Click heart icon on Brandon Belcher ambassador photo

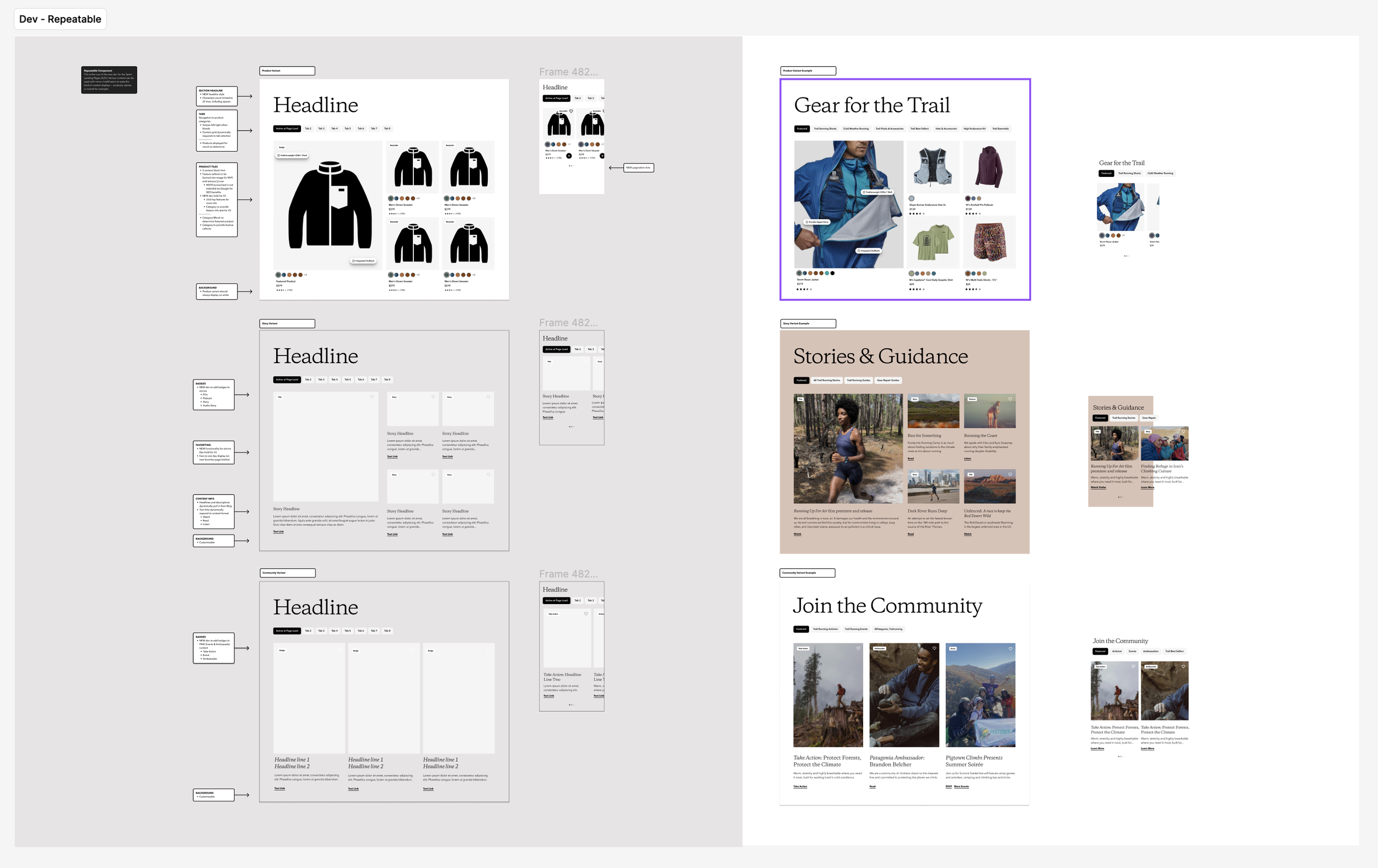click(x=934, y=648)
